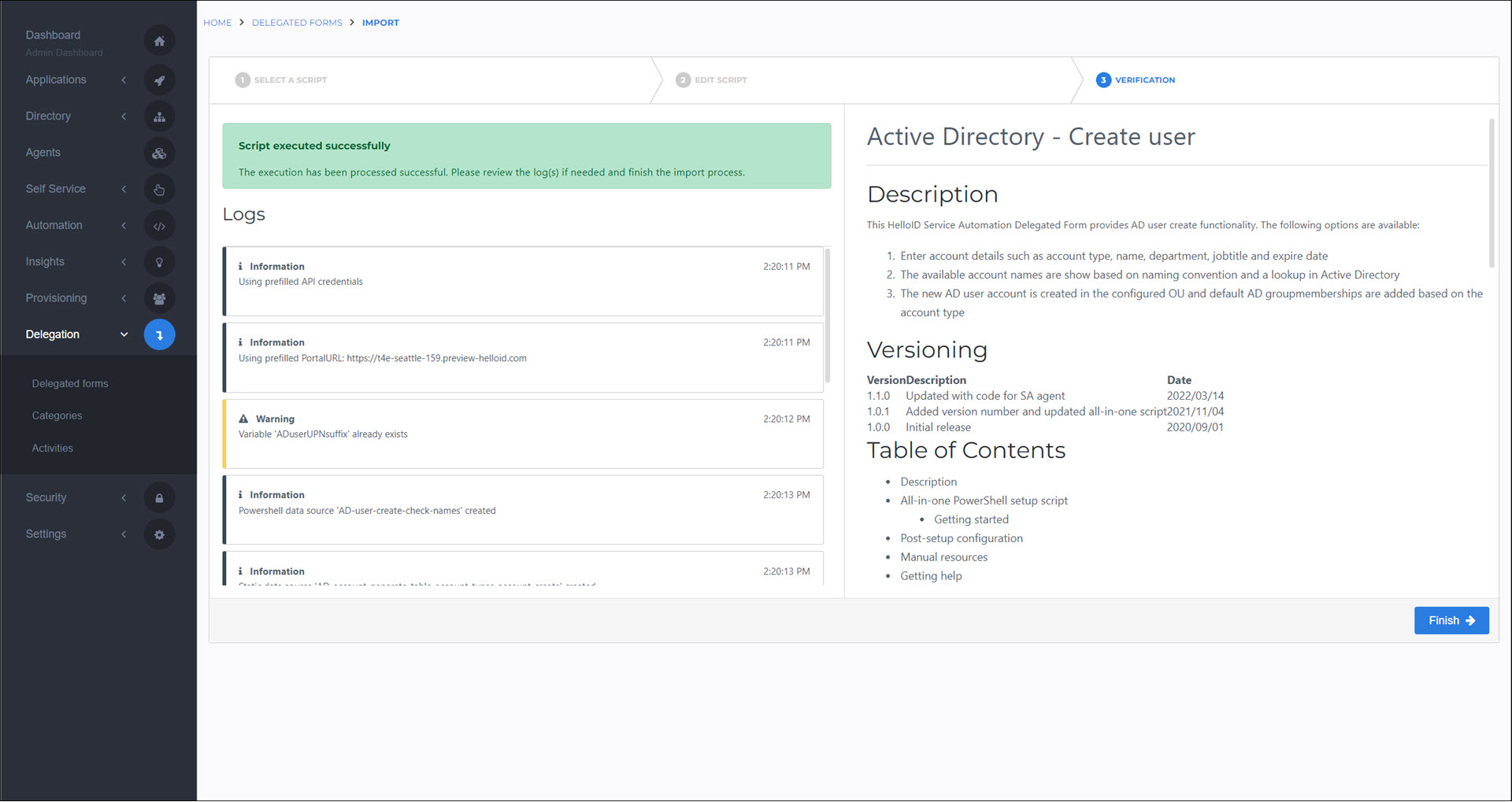This screenshot has width=1512, height=802.
Task: Click the Insights lightbulb icon
Action: coord(159,262)
